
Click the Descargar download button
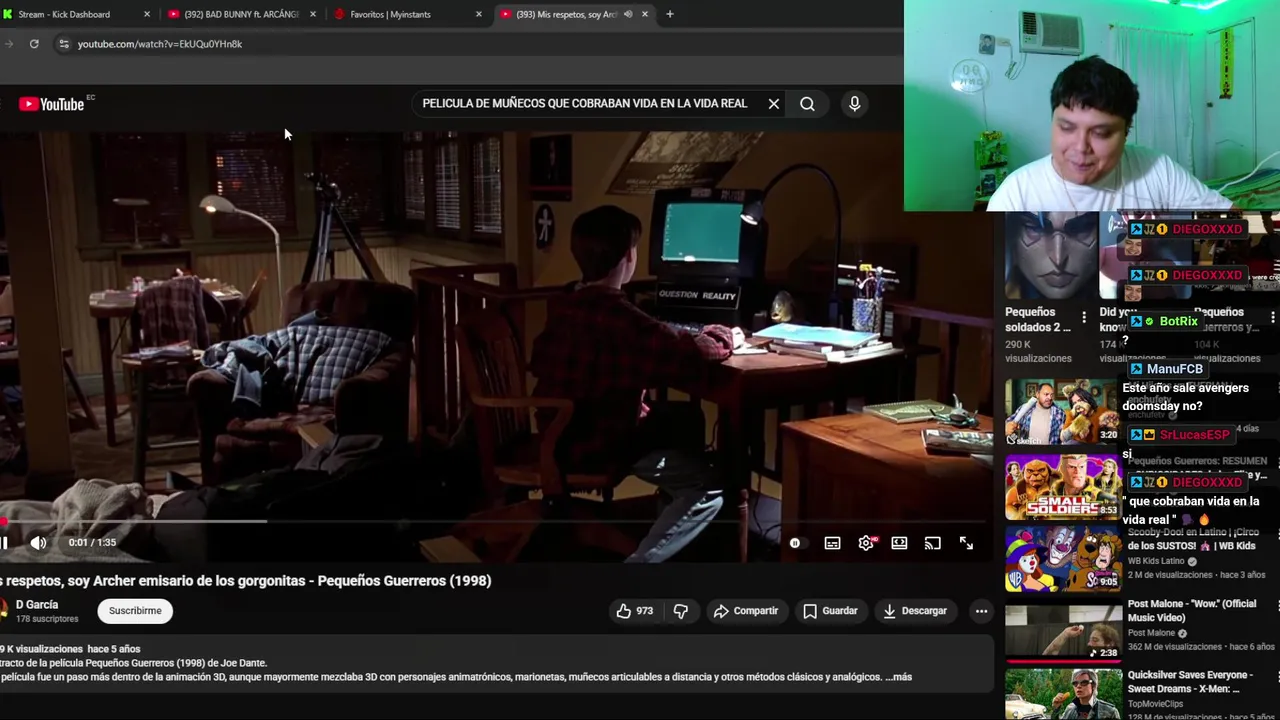point(915,611)
